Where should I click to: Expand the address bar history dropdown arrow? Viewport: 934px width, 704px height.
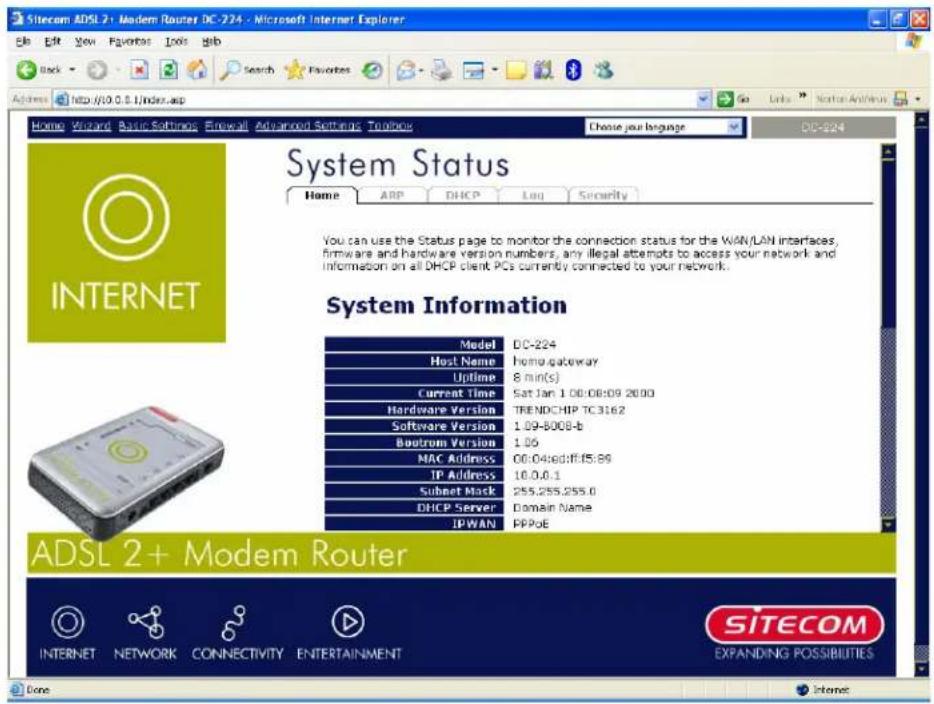(704, 99)
